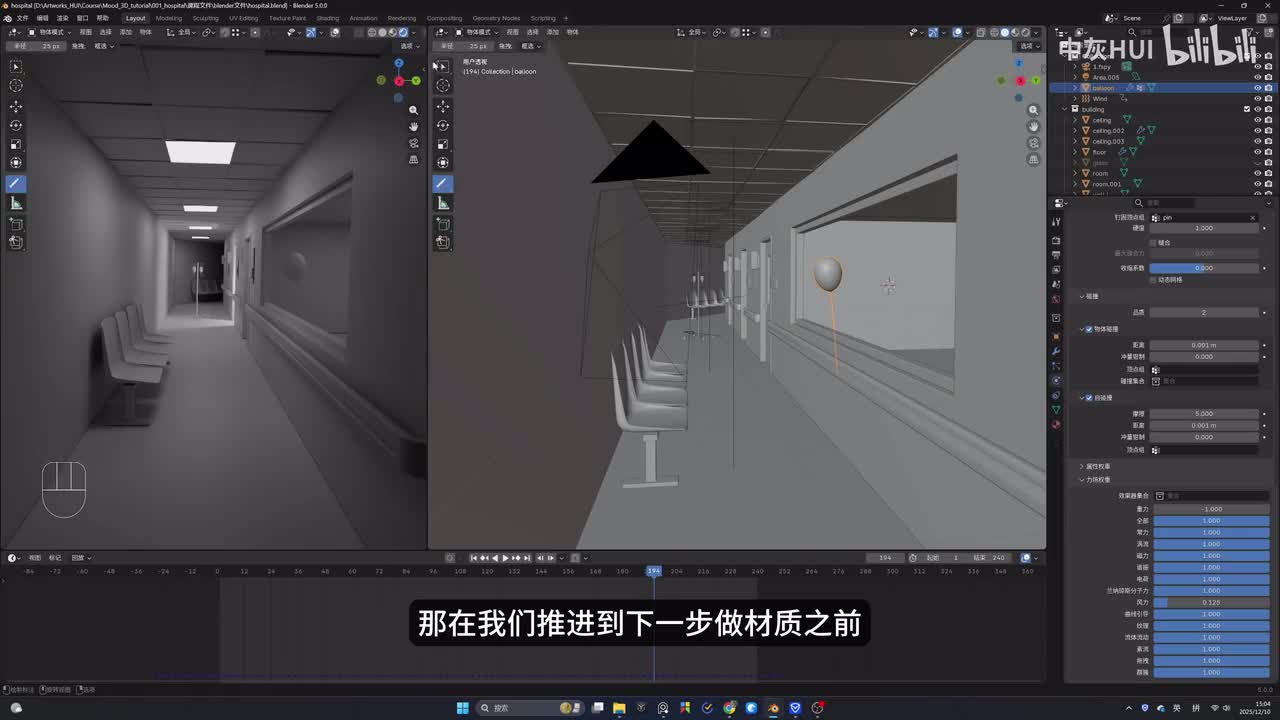The width and height of the screenshot is (1280, 720).
Task: Click the pan hand icon in left viewport
Action: (x=413, y=126)
